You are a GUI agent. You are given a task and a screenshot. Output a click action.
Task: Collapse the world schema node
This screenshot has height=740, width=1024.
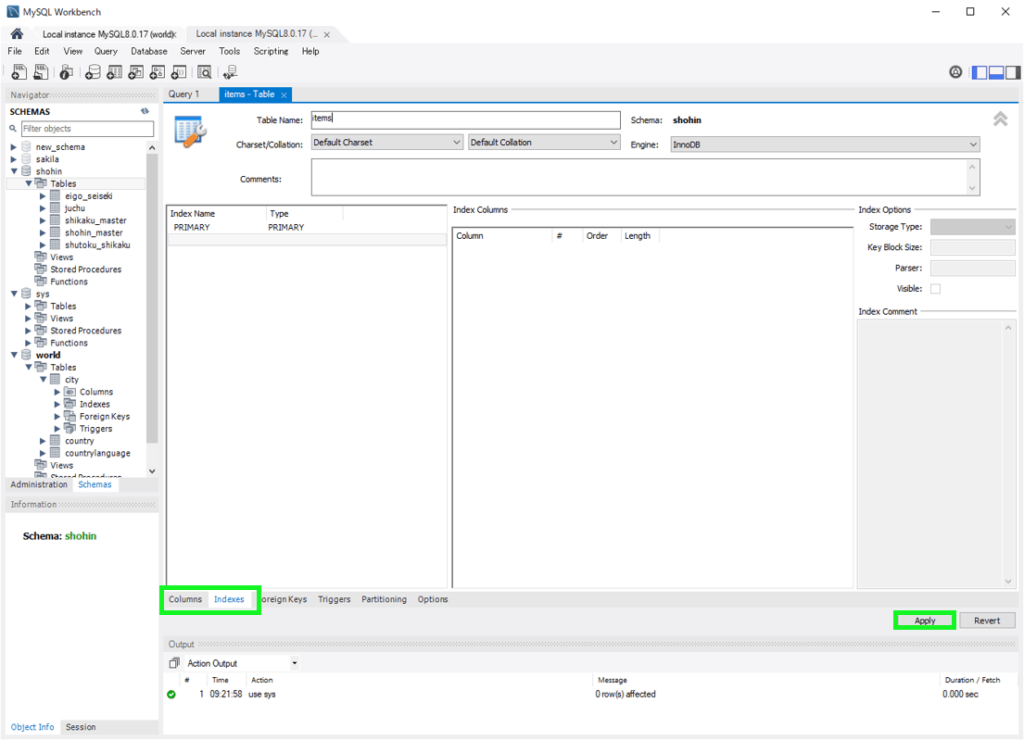tap(14, 355)
